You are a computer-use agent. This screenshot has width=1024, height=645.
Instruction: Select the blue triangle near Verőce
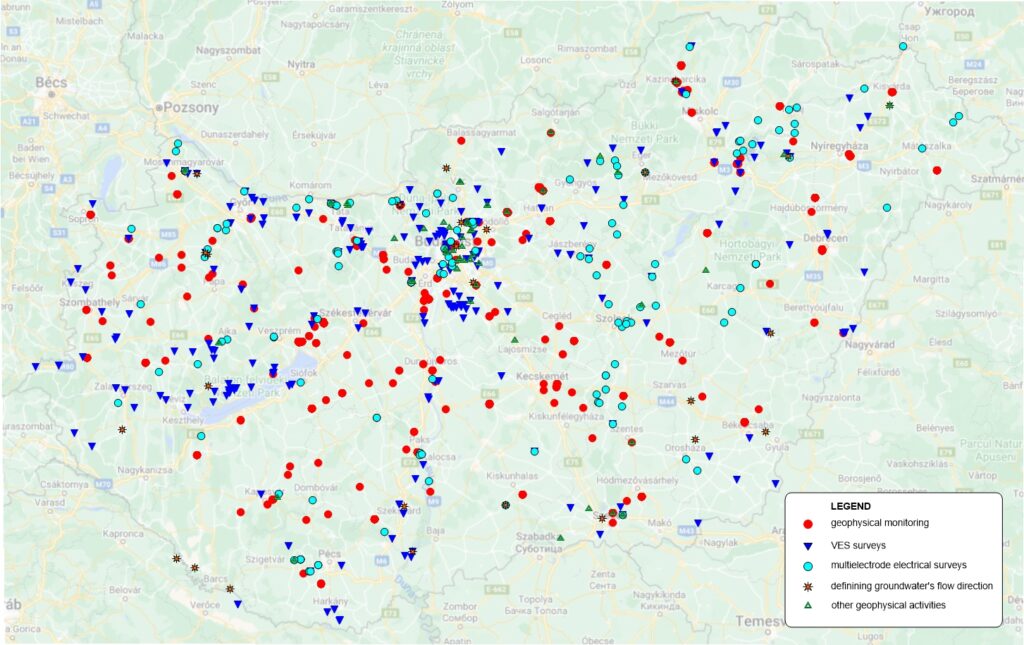click(x=238, y=604)
